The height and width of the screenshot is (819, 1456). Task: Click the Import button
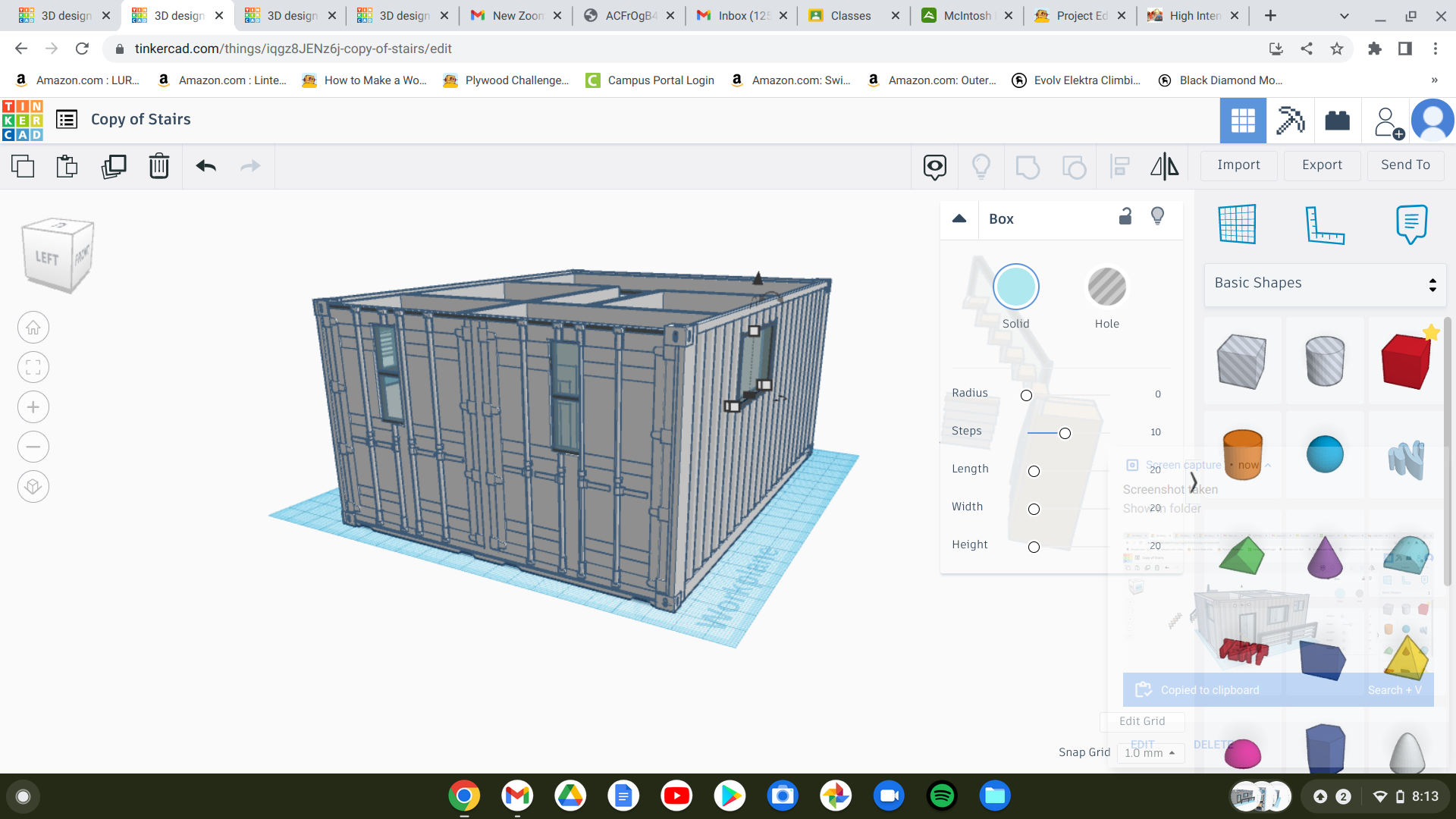point(1240,164)
